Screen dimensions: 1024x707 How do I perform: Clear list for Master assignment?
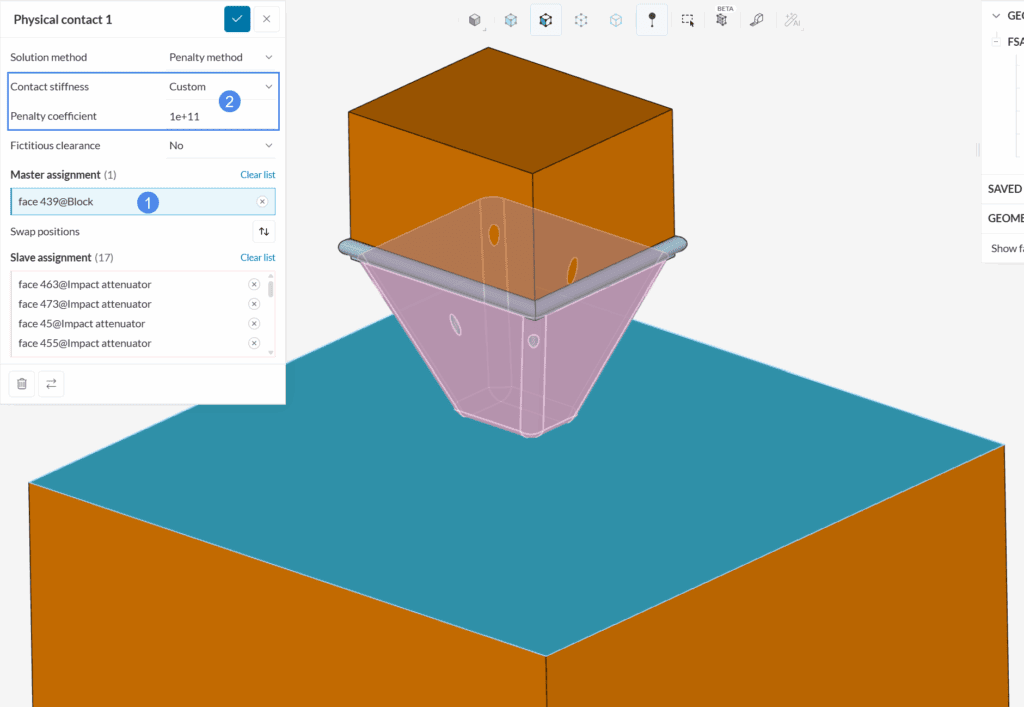click(x=257, y=175)
